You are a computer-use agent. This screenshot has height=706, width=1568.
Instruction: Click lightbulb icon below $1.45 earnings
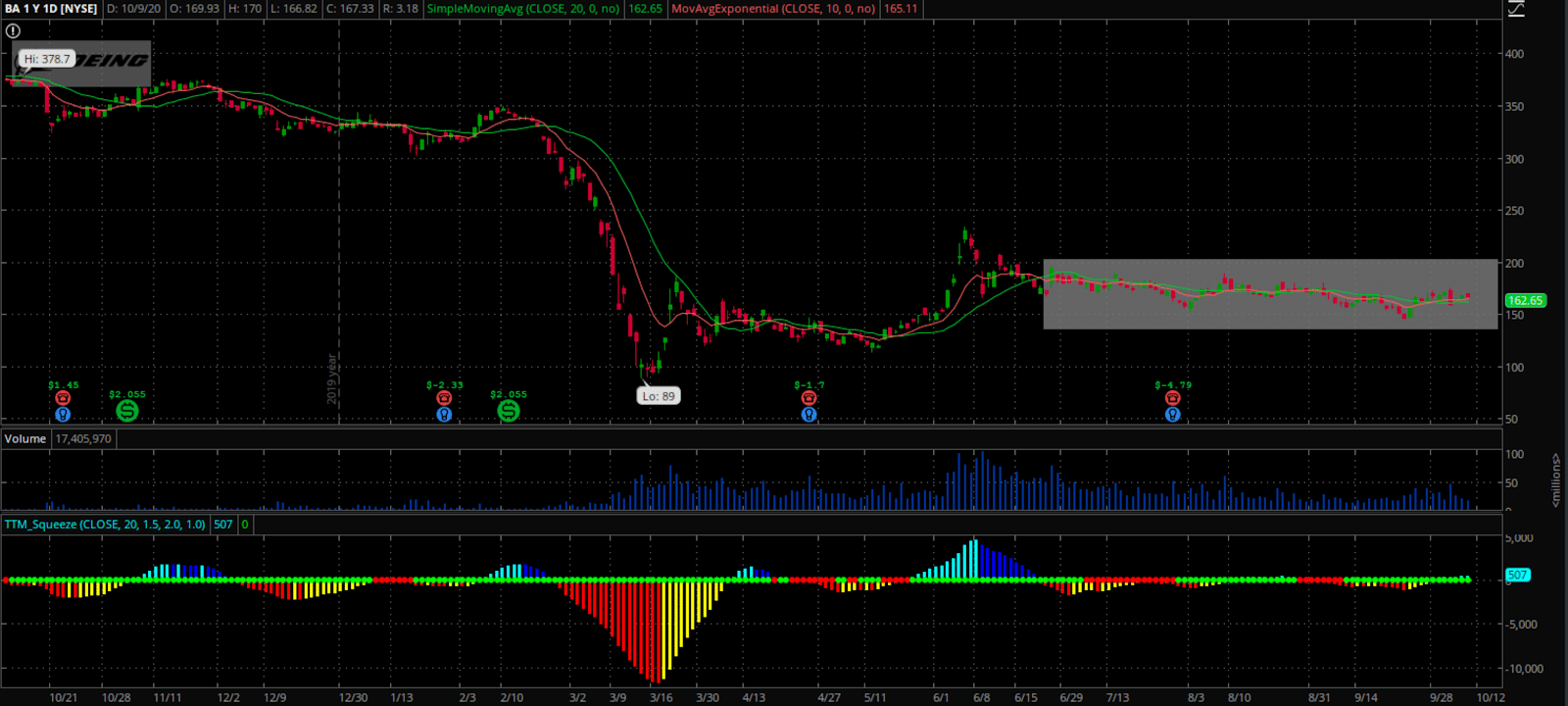tap(63, 415)
